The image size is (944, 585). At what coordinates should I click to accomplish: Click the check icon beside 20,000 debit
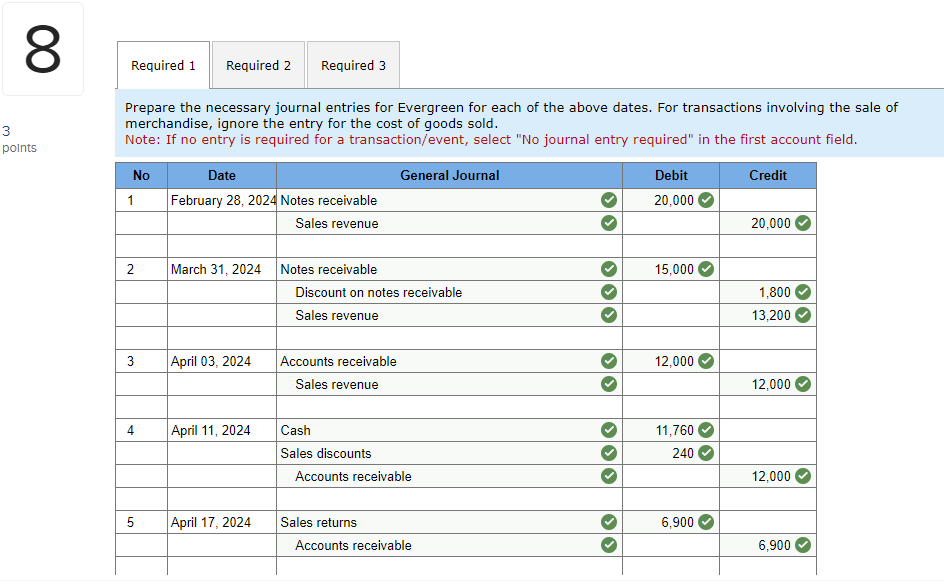(x=706, y=200)
